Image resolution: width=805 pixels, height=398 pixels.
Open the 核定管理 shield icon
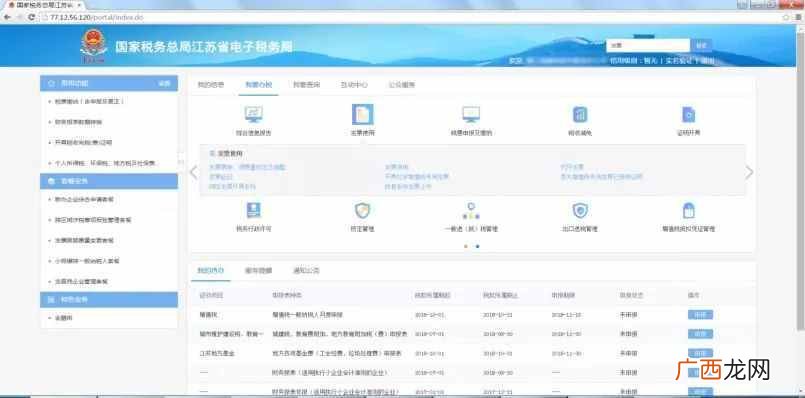coord(362,210)
